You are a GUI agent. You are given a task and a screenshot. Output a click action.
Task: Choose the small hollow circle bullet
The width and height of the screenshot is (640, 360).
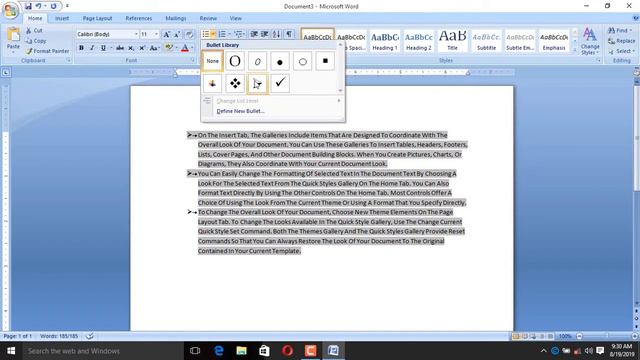point(302,61)
